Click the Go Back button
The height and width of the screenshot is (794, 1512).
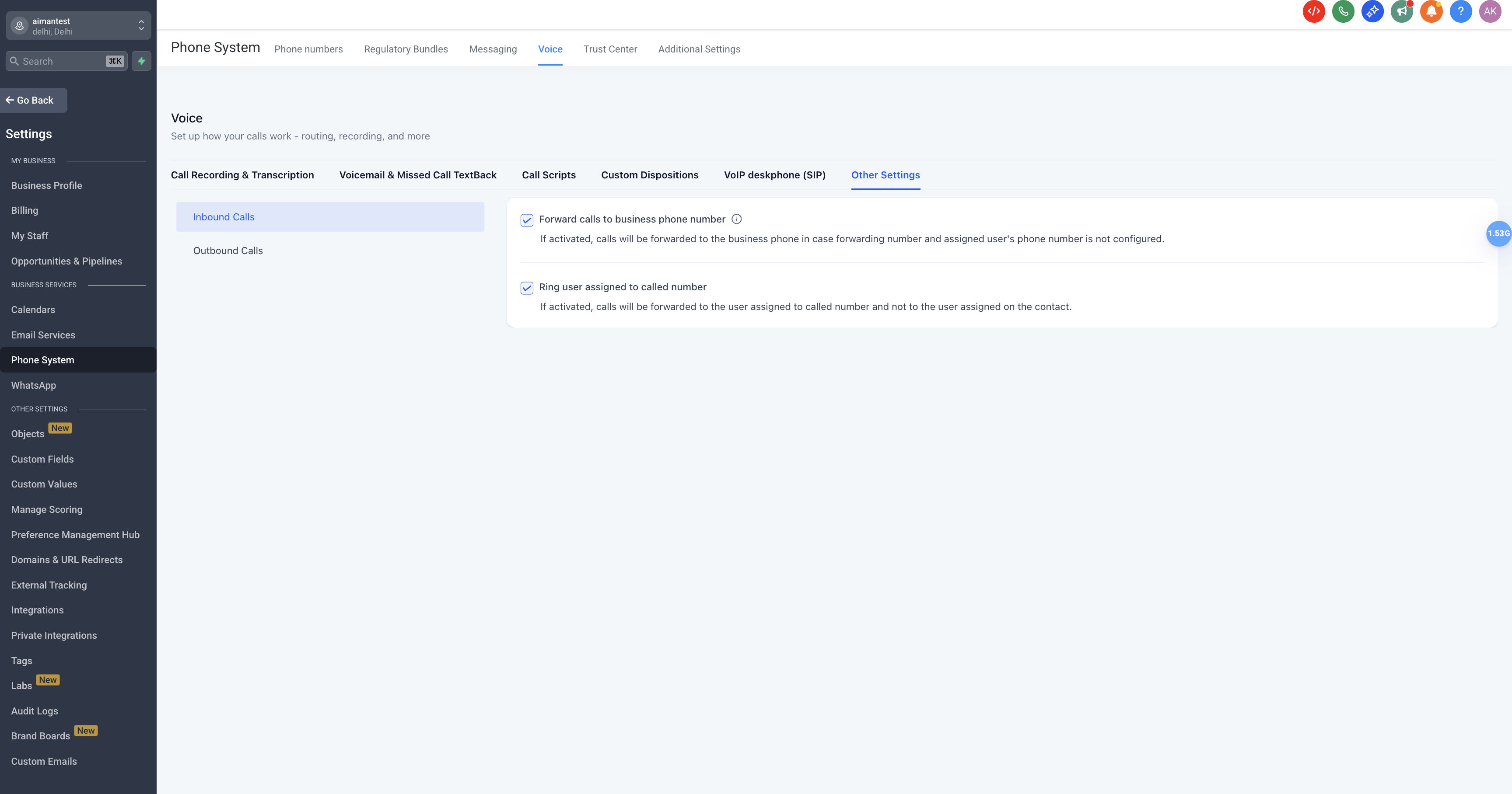tap(34, 100)
